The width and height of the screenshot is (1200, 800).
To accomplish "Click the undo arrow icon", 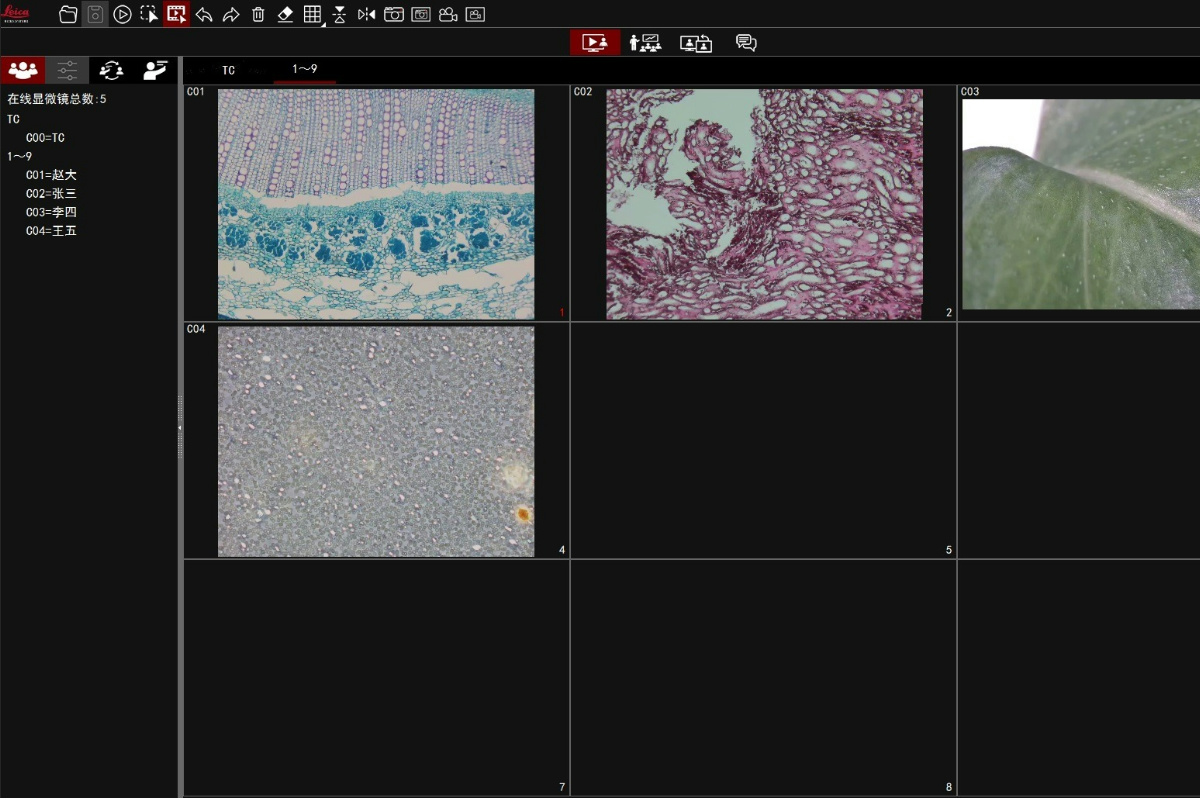I will tap(204, 15).
